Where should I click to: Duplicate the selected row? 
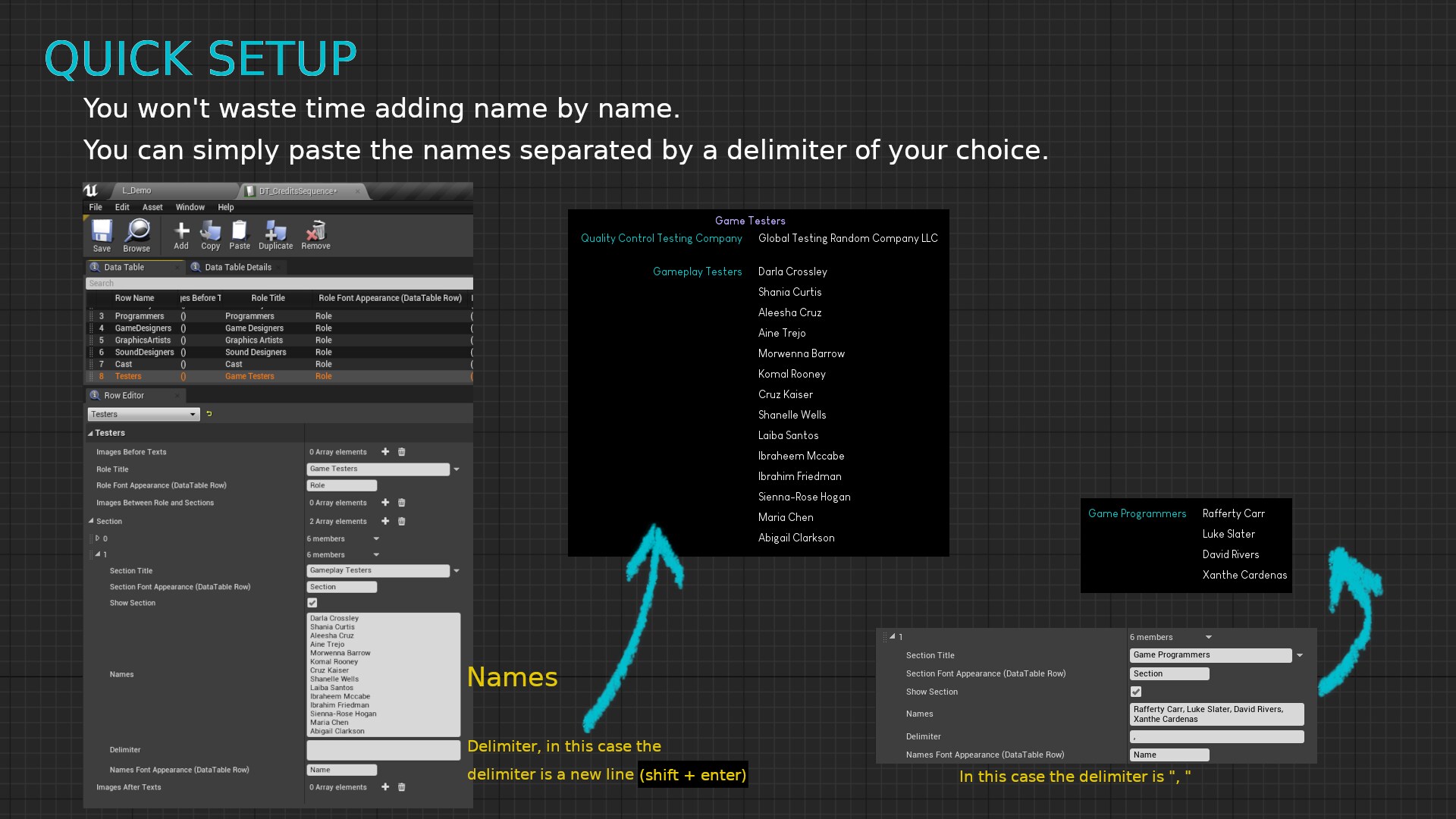coord(275,231)
